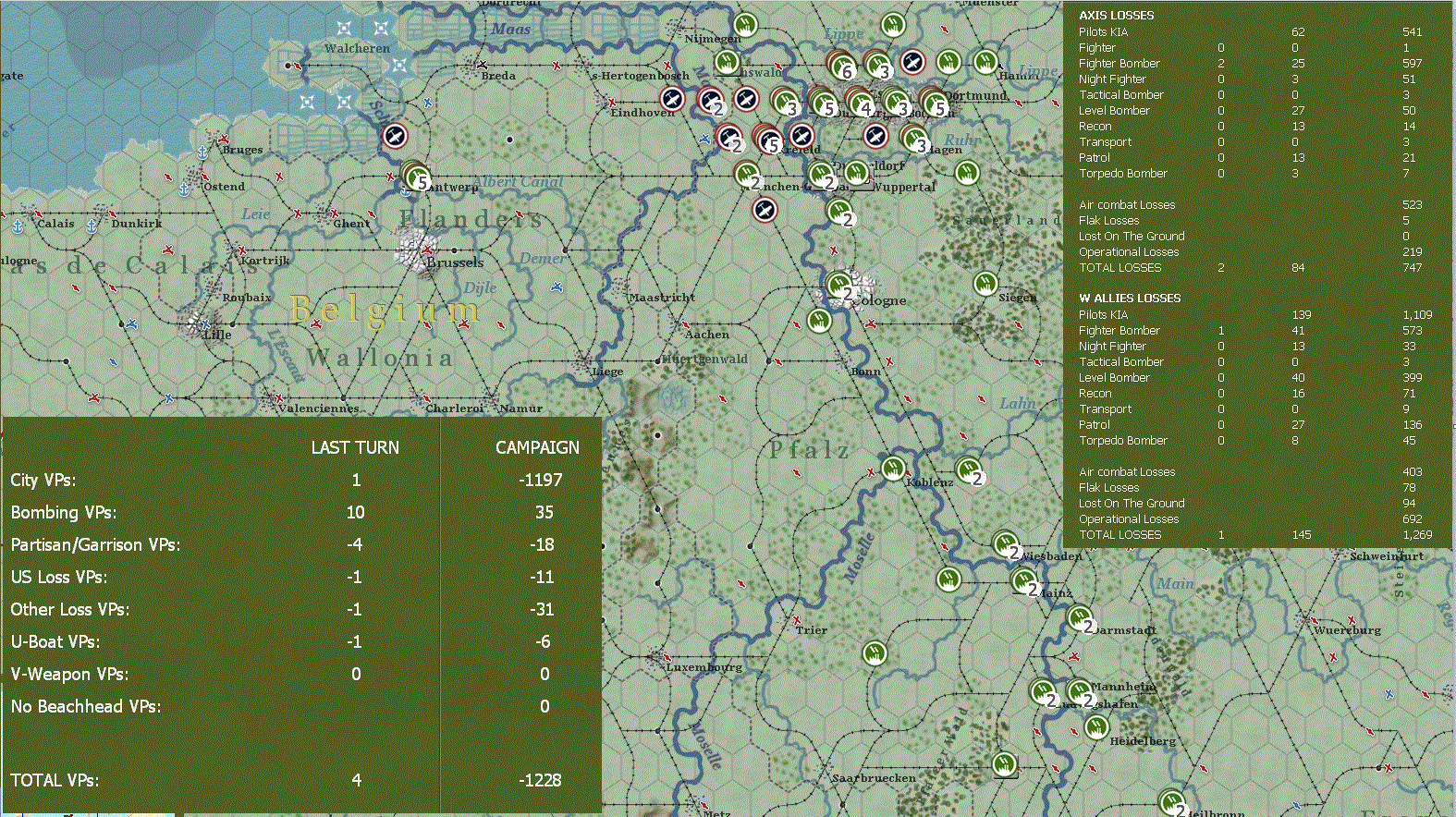The width and height of the screenshot is (1456, 817).
Task: Click the factory icon east of Saarbruecken
Action: 1004,763
